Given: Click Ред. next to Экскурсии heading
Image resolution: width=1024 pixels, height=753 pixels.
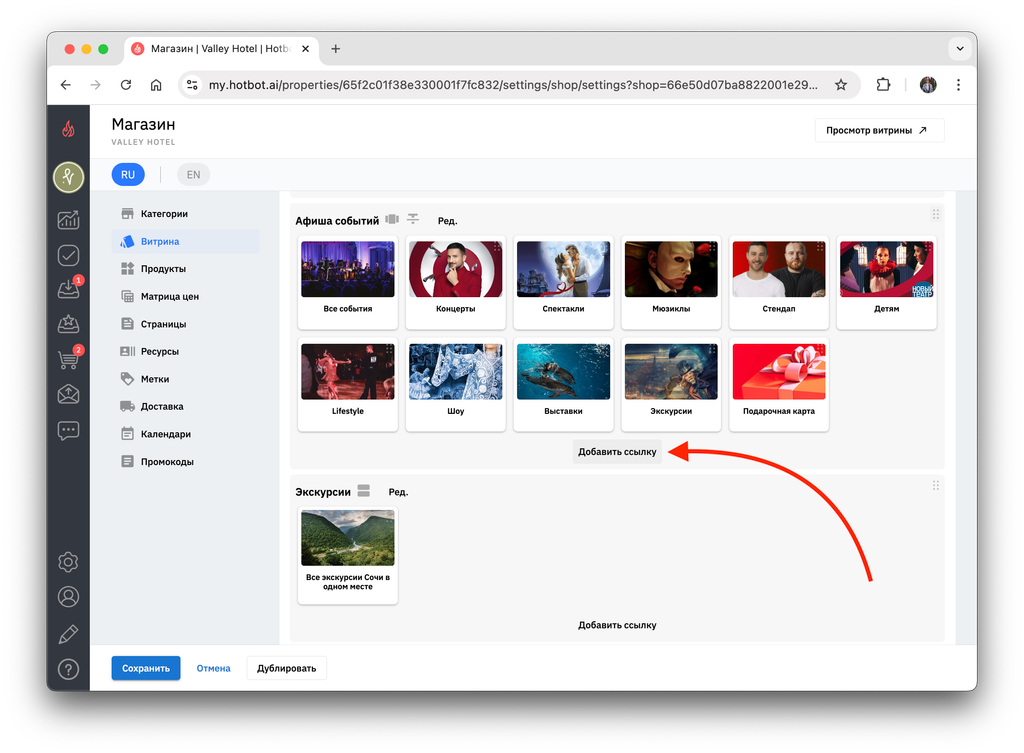Looking at the screenshot, I should pyautogui.click(x=398, y=492).
